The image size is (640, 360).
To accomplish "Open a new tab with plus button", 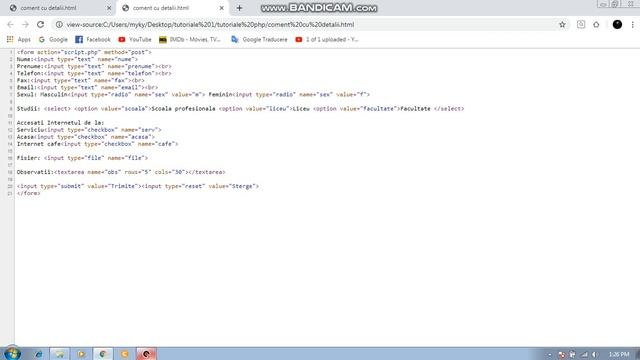I will tap(239, 8).
